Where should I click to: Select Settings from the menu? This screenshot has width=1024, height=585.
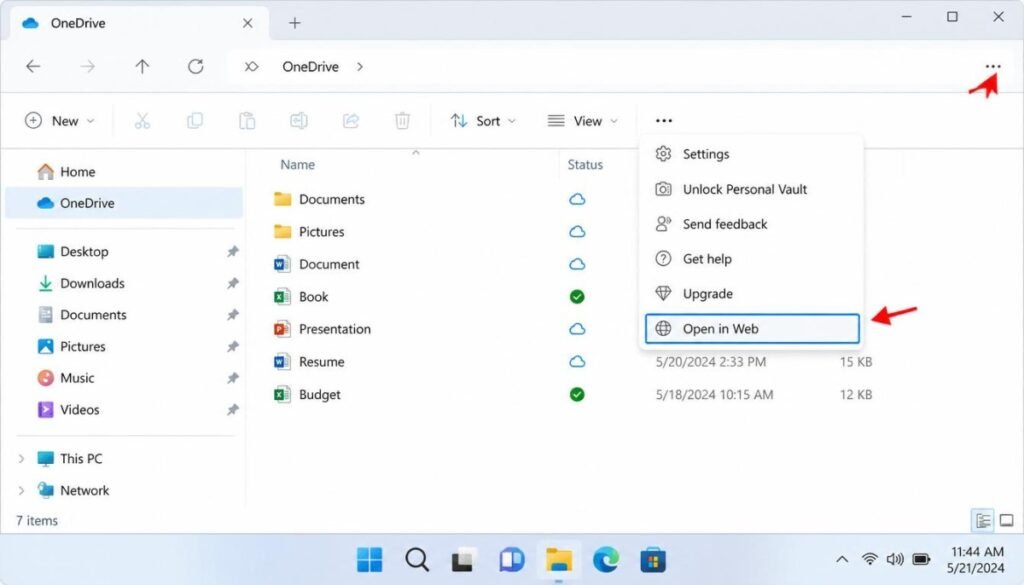coord(752,154)
